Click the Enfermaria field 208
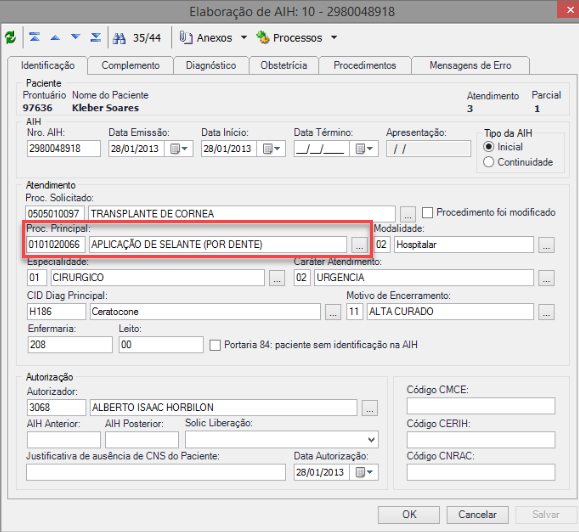Image resolution: width=579 pixels, height=532 pixels. (70, 344)
